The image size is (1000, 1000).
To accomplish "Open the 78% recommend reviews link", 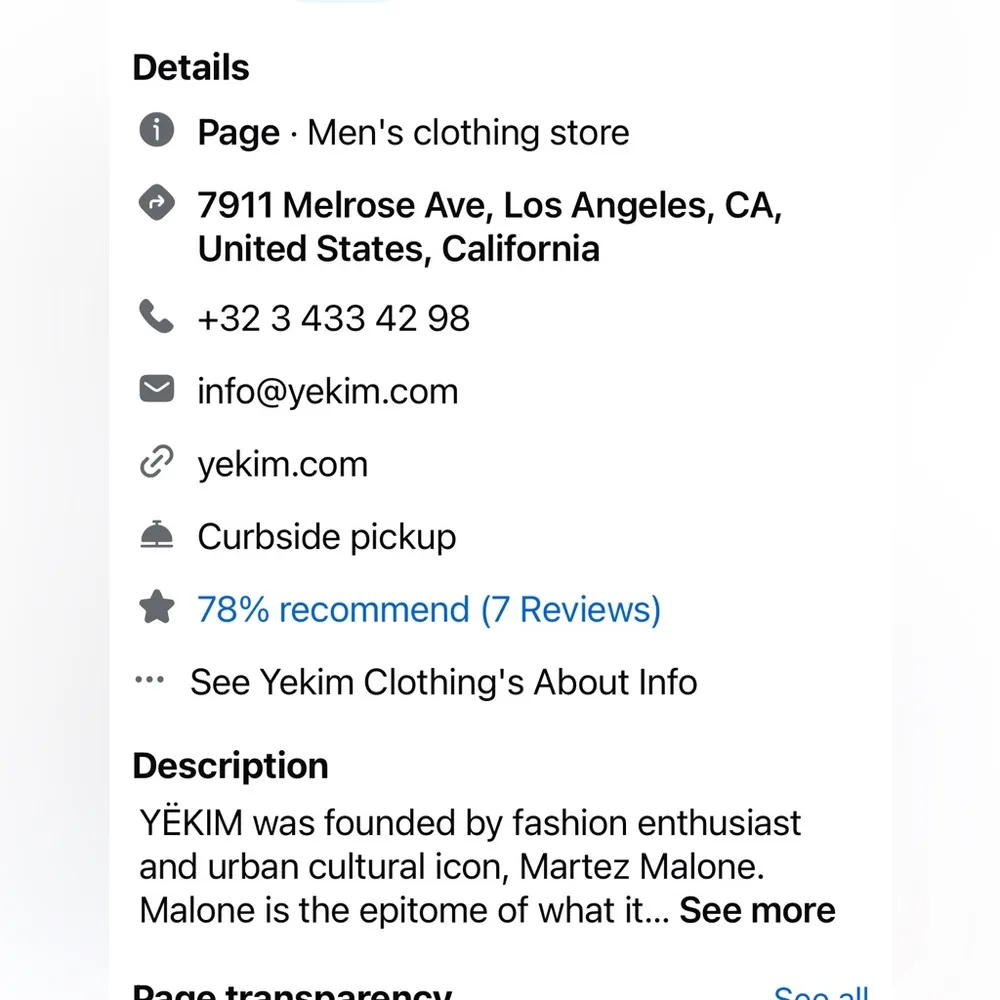I will coord(428,609).
